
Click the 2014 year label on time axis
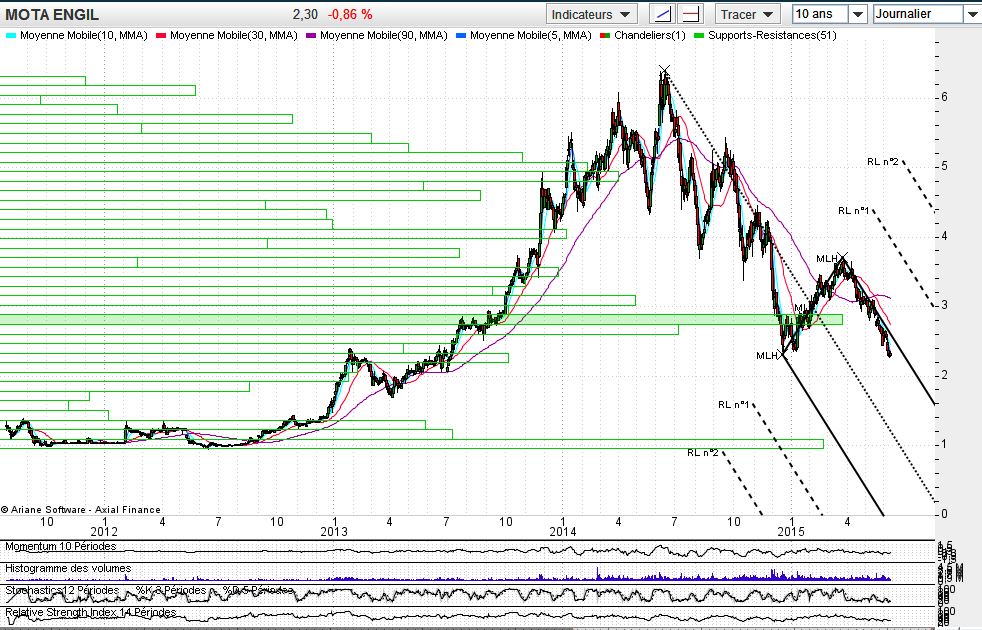562,532
